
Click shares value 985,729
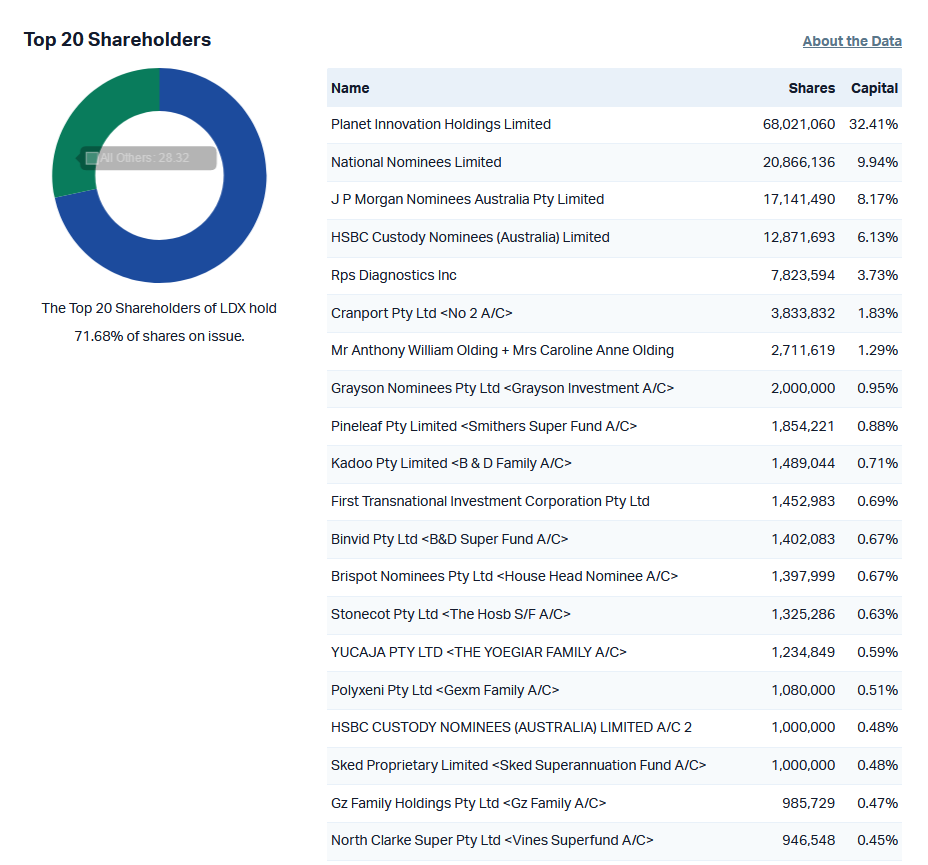[808, 803]
